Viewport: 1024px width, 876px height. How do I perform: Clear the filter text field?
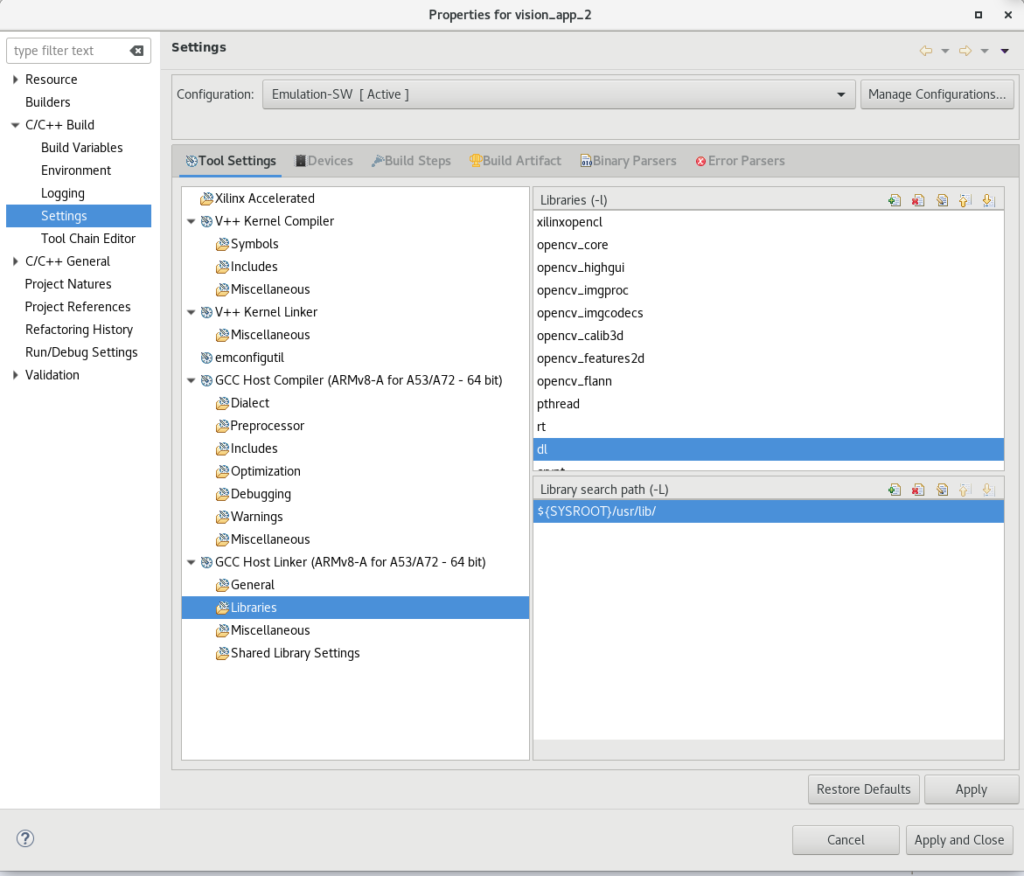(138, 50)
